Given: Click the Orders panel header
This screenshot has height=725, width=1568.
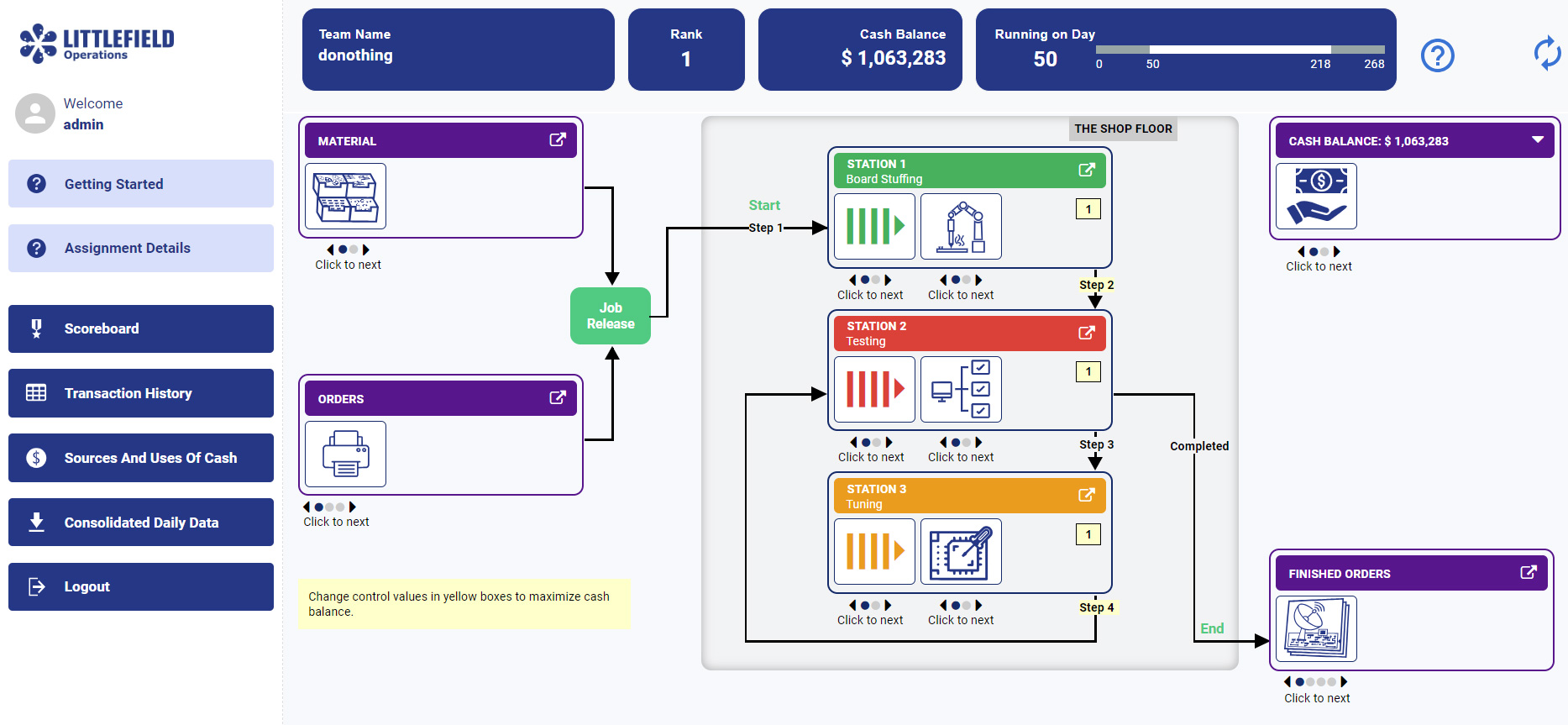Looking at the screenshot, I should 441,398.
